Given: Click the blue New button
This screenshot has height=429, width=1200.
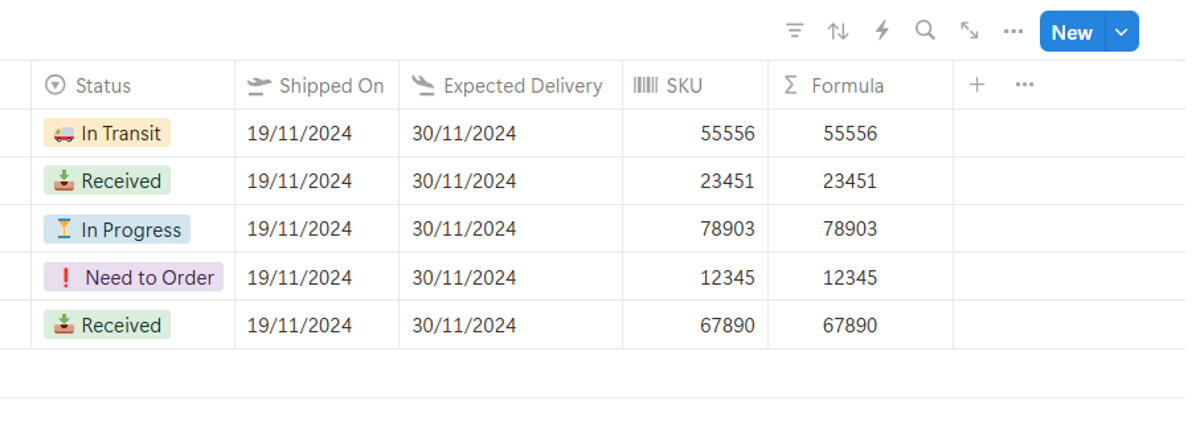Looking at the screenshot, I should click(x=1071, y=32).
